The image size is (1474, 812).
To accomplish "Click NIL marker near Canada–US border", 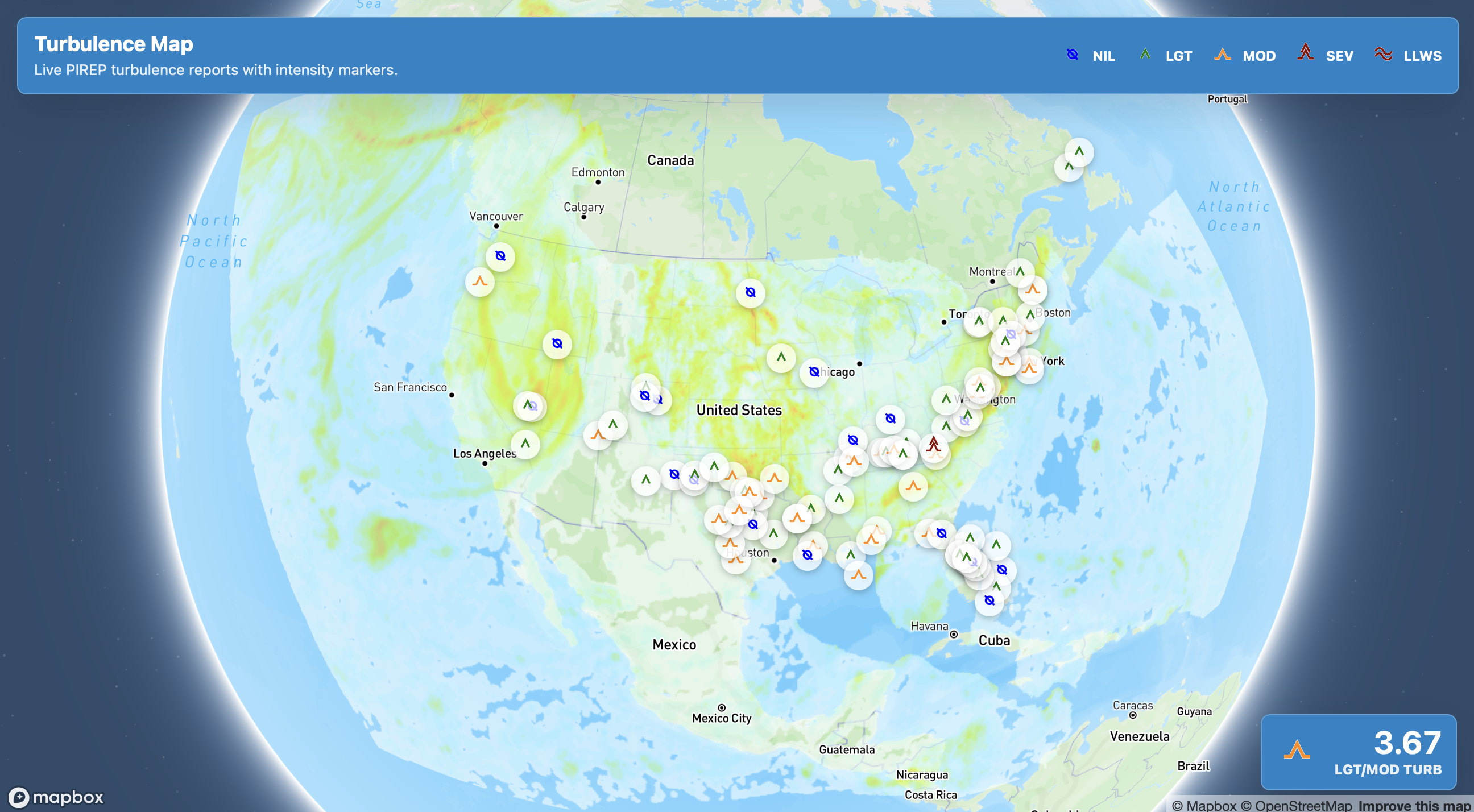I will coord(750,292).
